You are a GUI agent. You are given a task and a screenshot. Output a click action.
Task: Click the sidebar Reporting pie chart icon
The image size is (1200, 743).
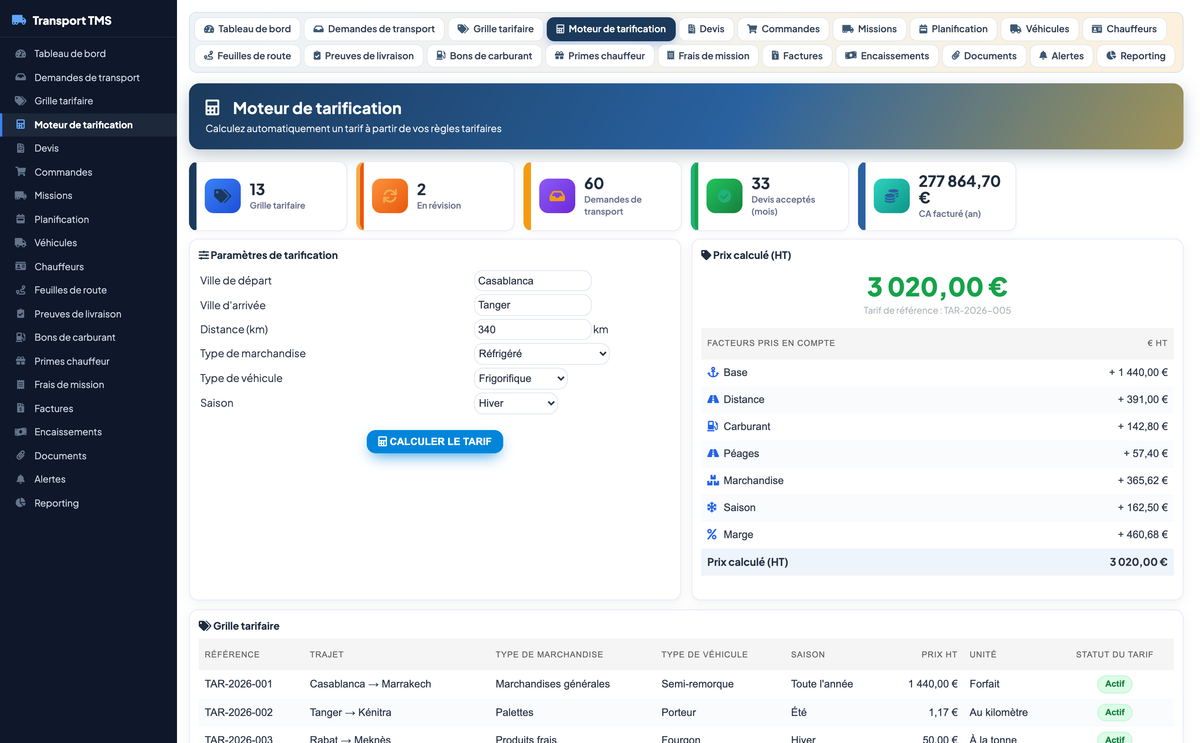point(21,503)
